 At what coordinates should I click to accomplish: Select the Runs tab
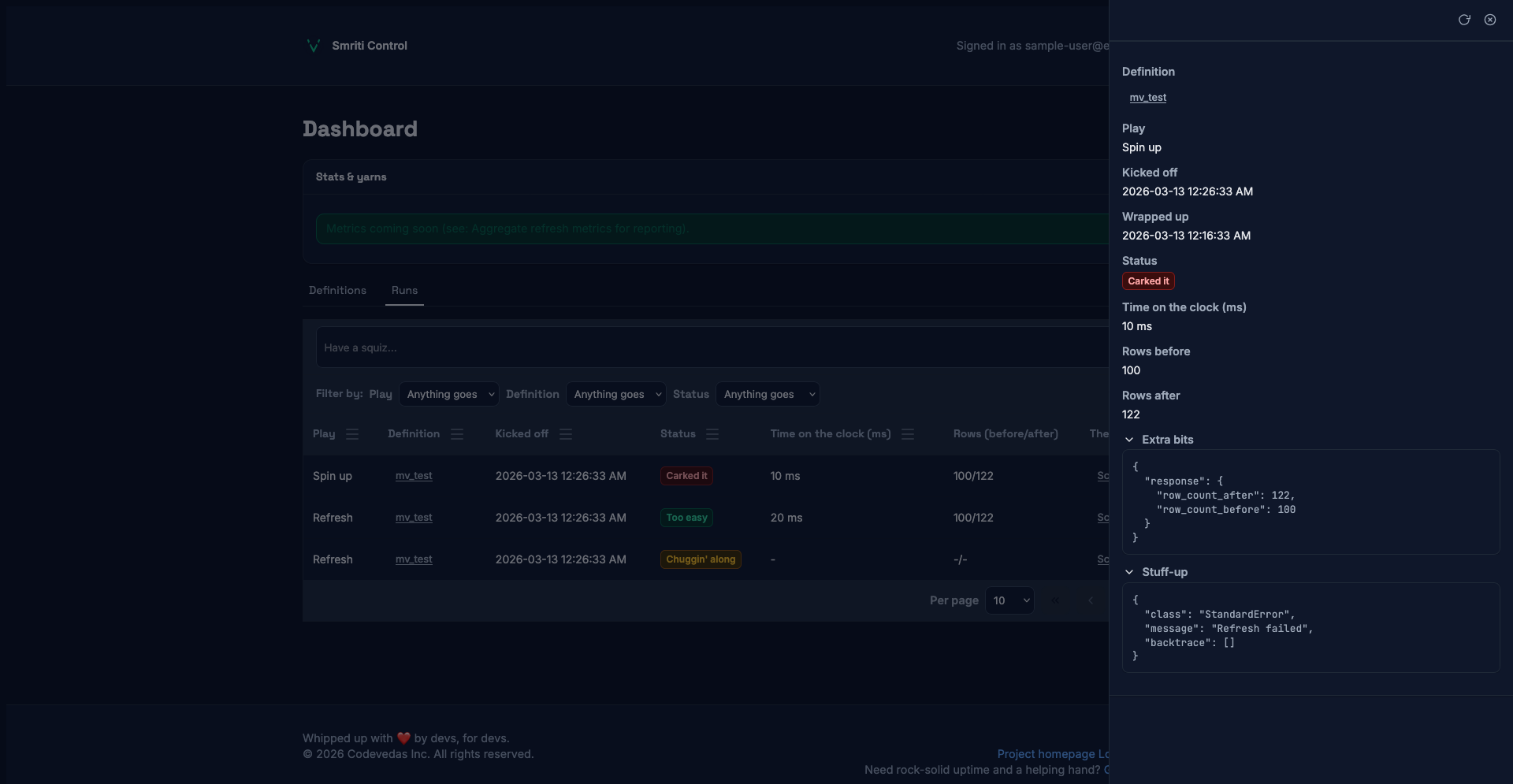click(x=404, y=290)
